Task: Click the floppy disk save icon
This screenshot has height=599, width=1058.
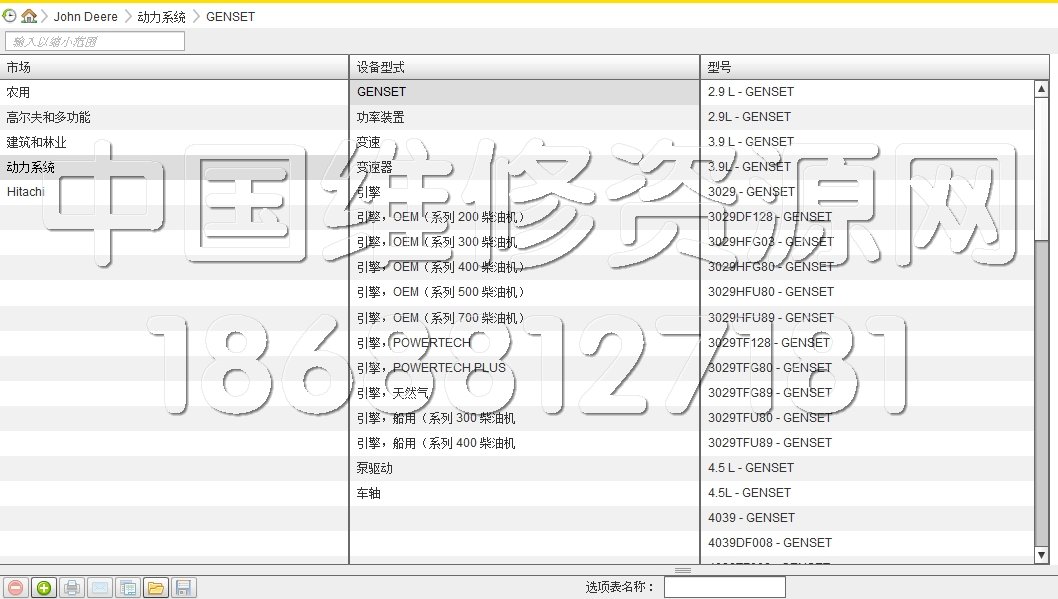Action: 182,588
